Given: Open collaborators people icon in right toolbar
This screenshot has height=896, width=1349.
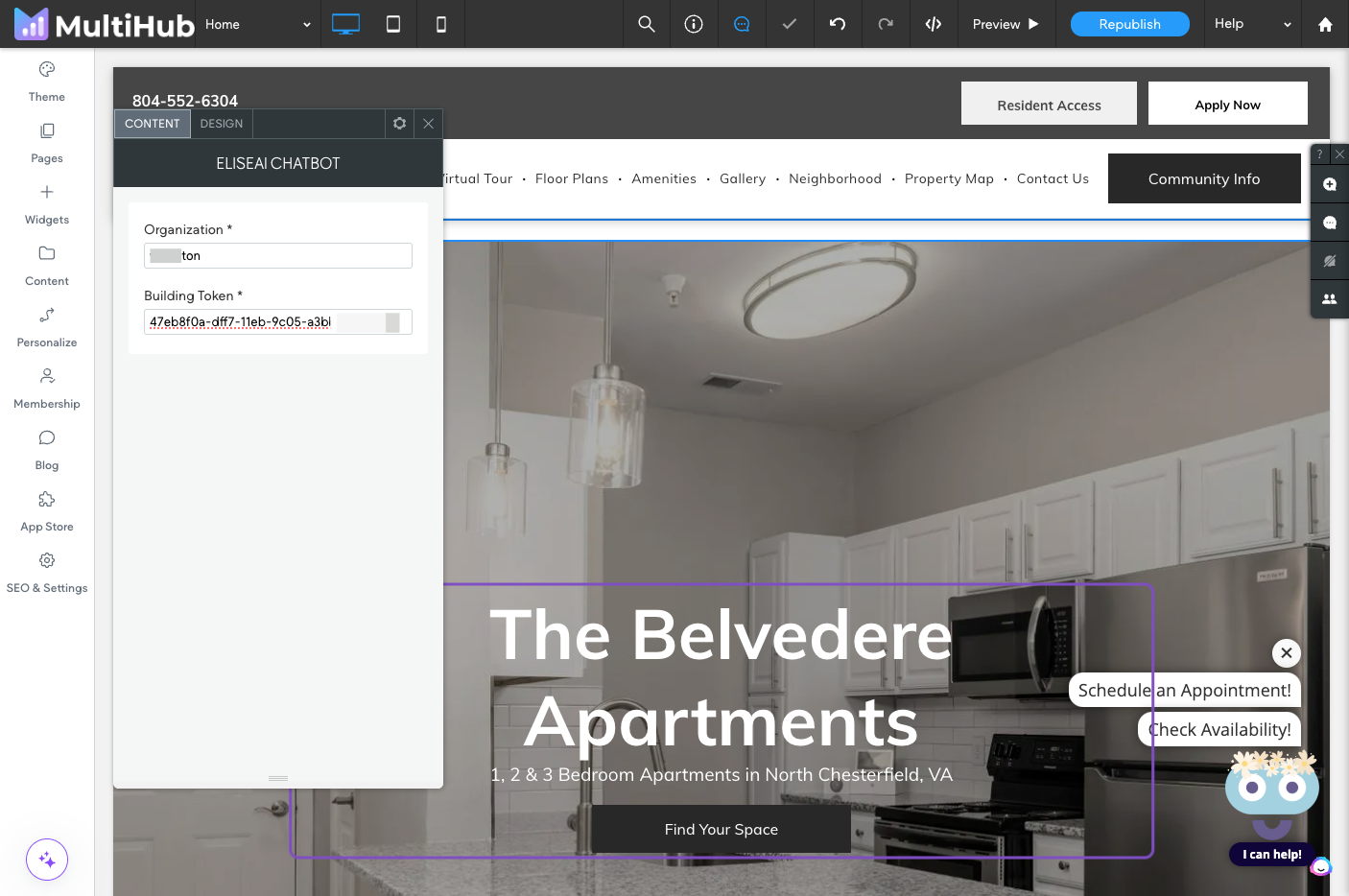Looking at the screenshot, I should click(1330, 299).
